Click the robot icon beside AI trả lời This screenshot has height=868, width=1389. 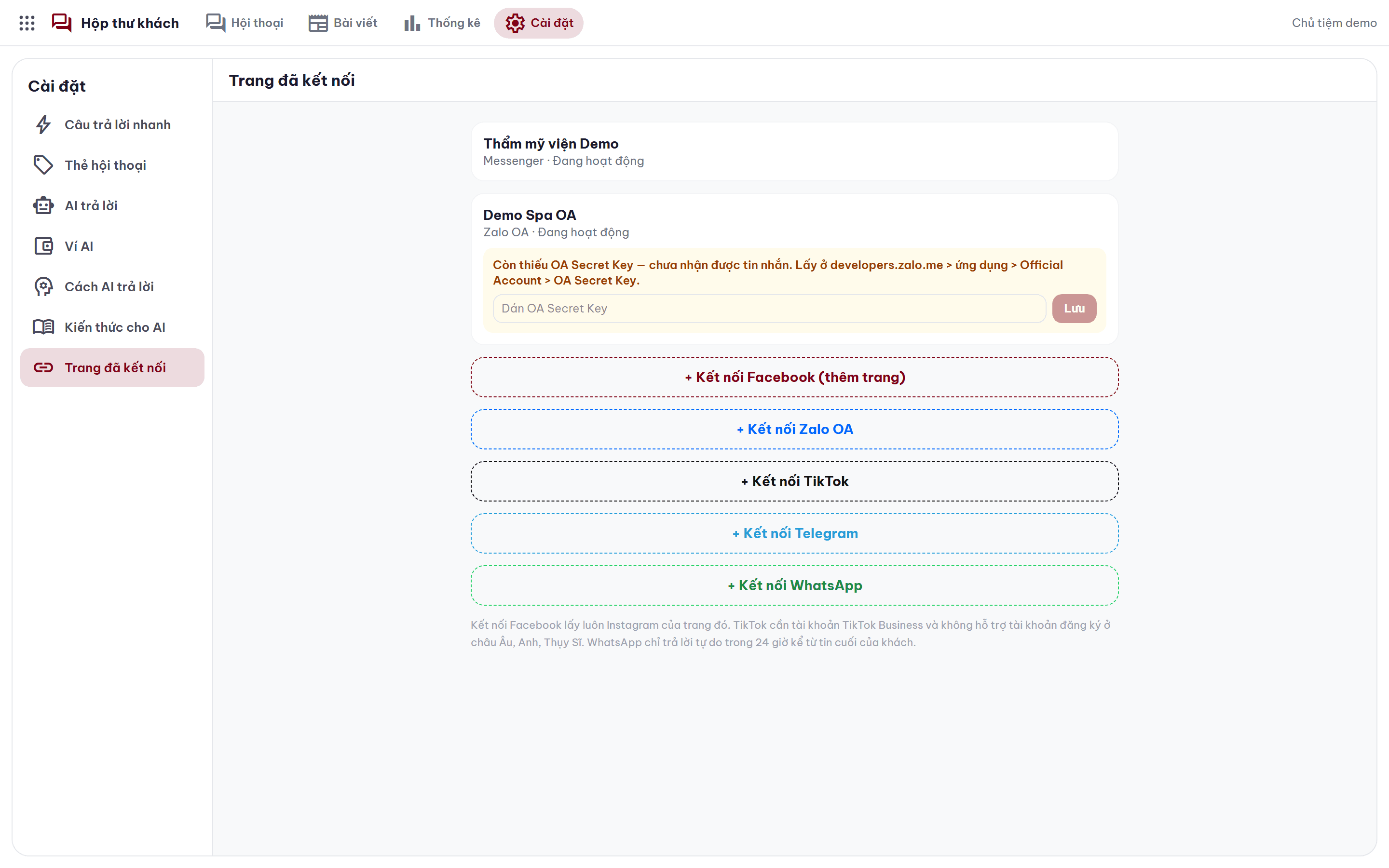click(x=43, y=205)
